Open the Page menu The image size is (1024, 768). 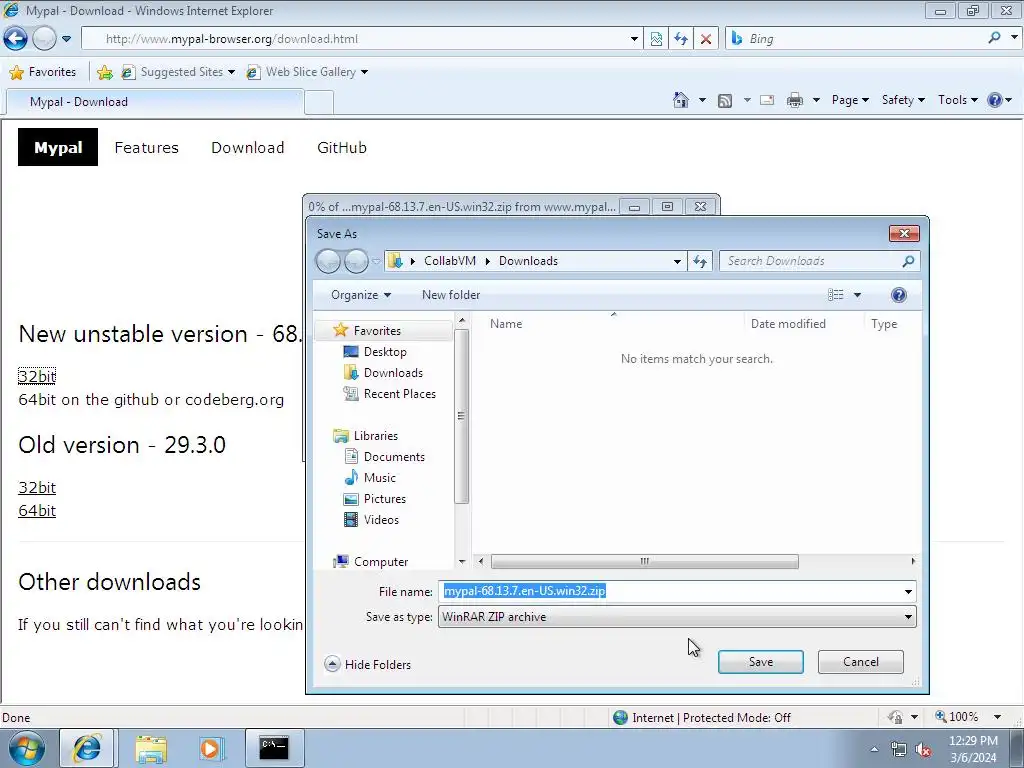[x=850, y=100]
